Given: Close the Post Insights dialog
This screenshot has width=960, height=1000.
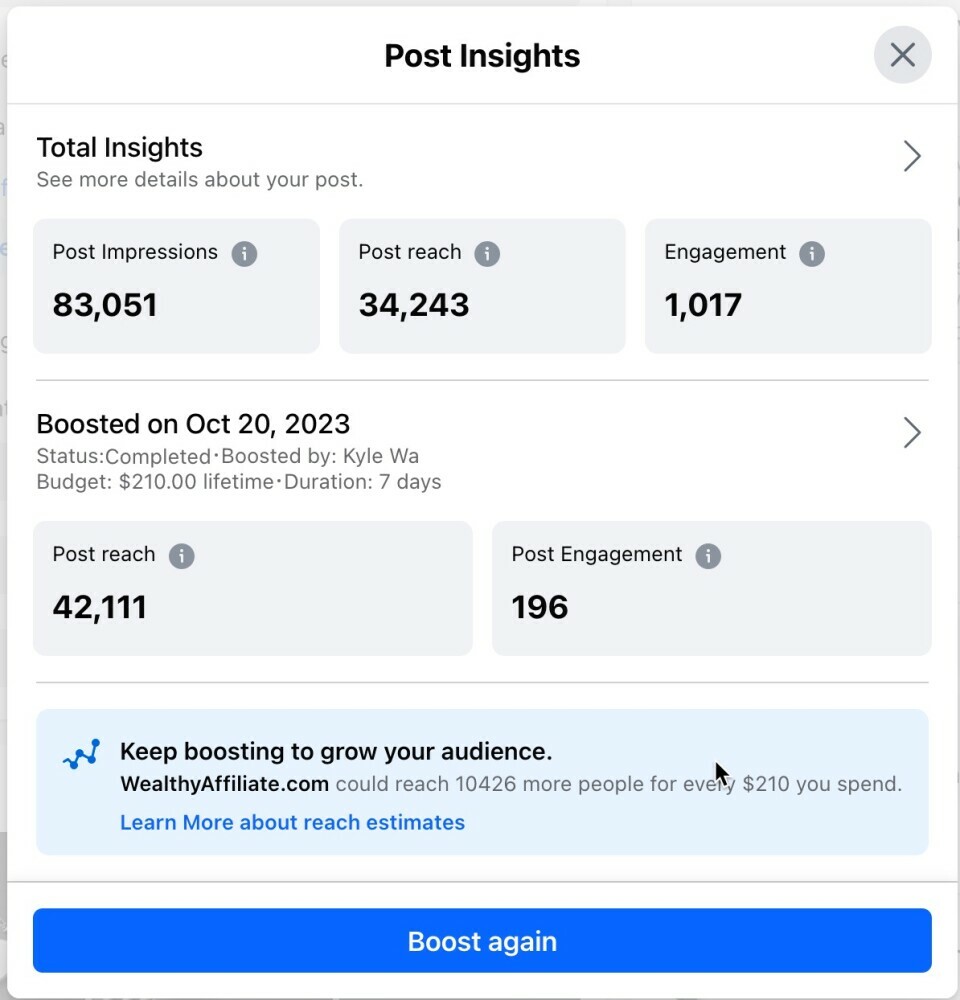Looking at the screenshot, I should [x=902, y=55].
